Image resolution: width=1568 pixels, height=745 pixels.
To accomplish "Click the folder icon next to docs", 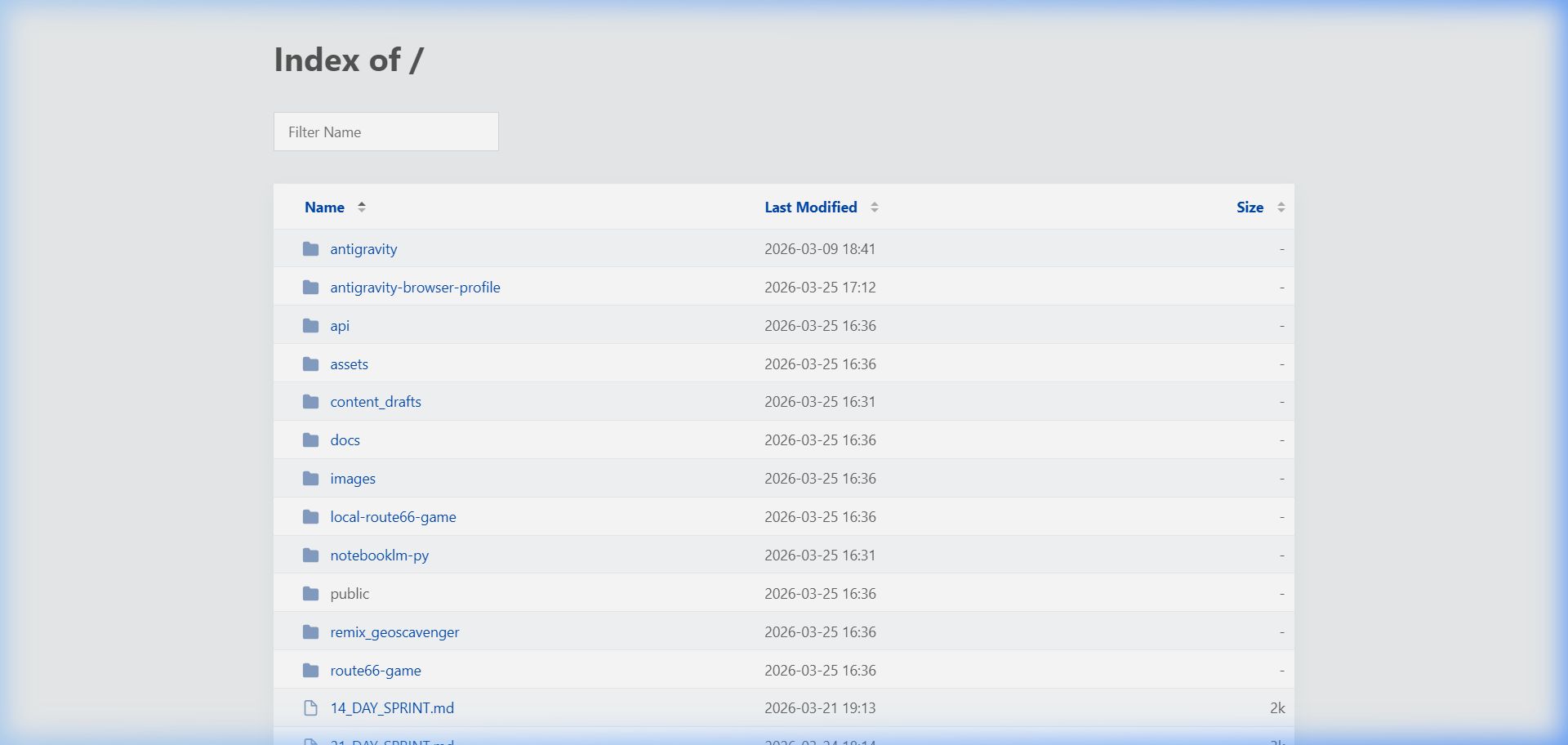I will 310,440.
